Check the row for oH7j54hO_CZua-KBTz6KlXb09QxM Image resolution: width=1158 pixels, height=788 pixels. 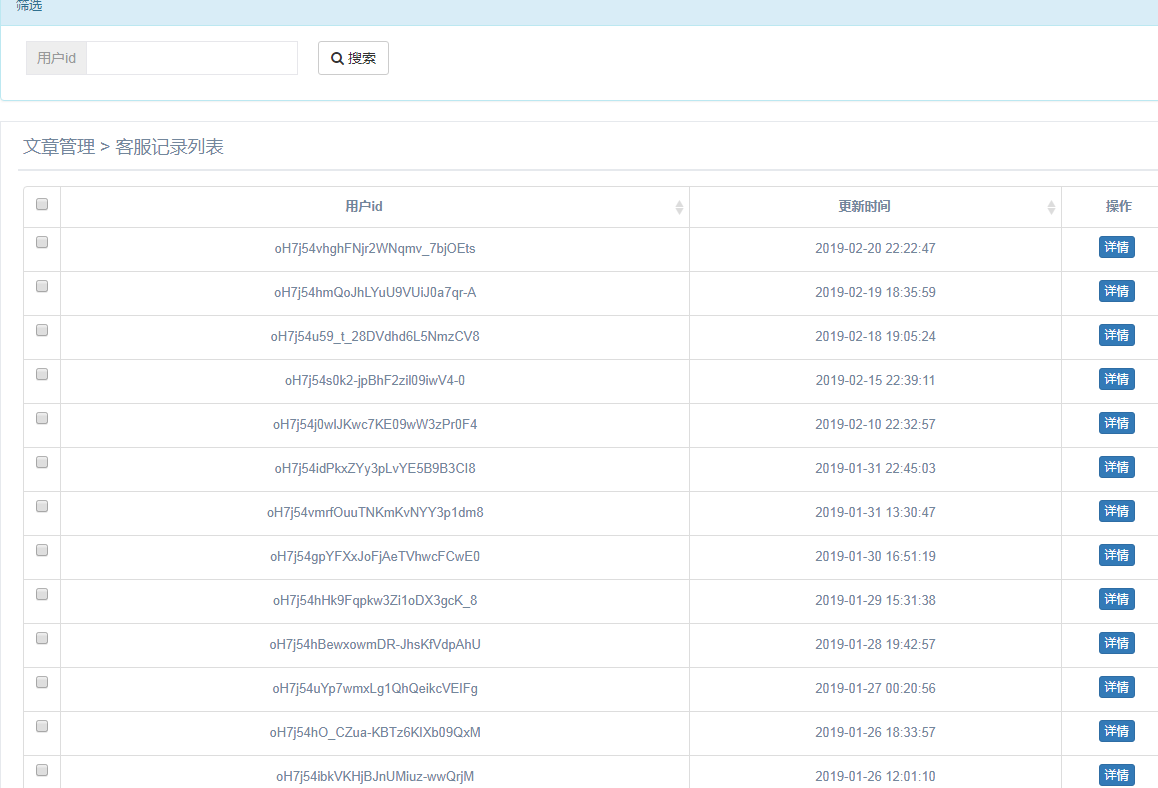coord(42,726)
